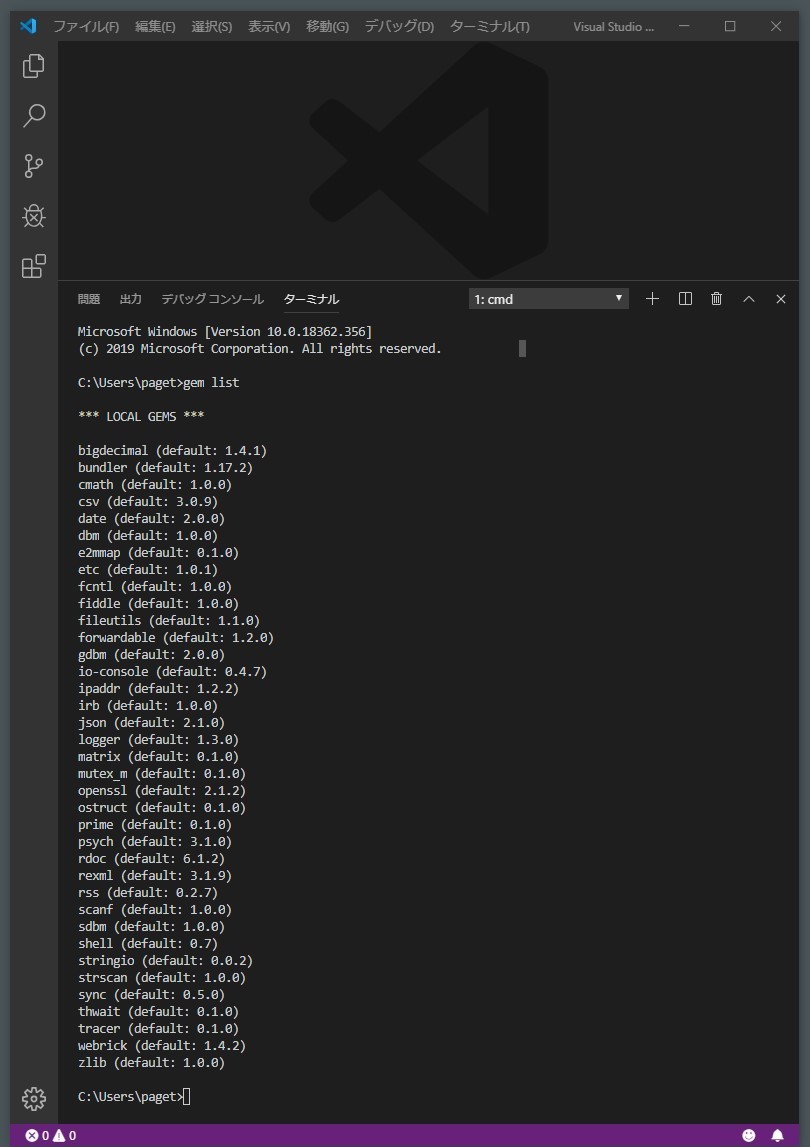Open the 表示(V) menu
The image size is (810, 1147).
coord(269,26)
